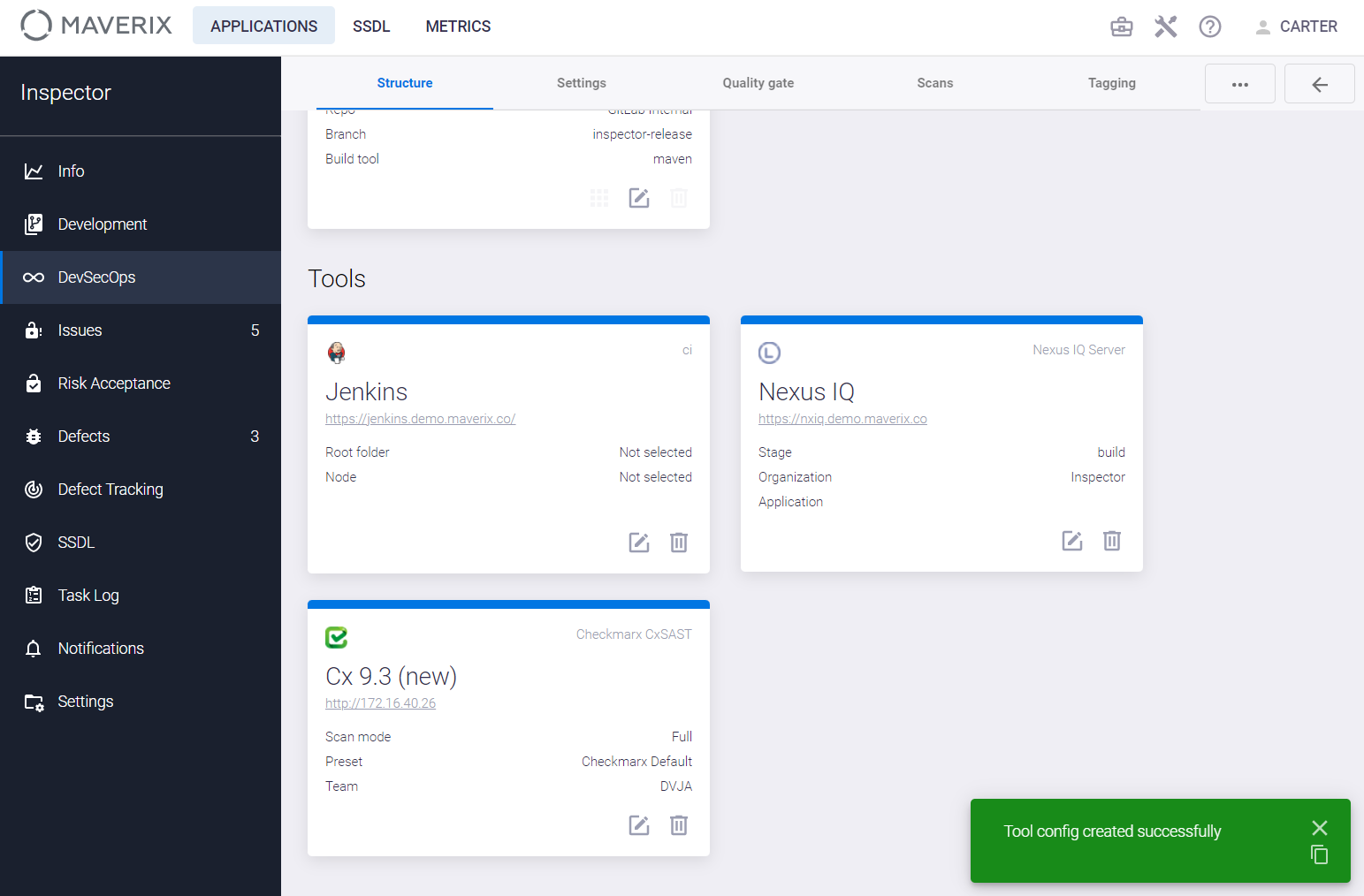Viewport: 1364px width, 896px height.
Task: Delete the Jenkins tool config
Action: point(679,543)
